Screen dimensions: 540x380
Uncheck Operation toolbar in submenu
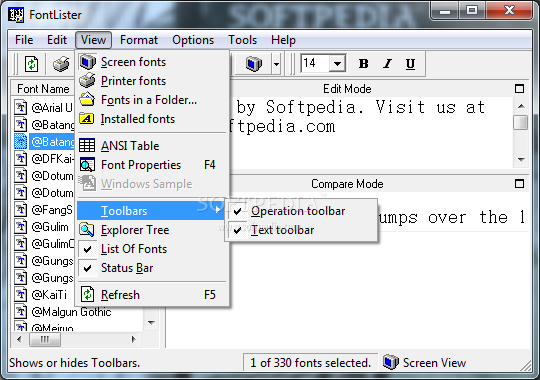[x=301, y=211]
